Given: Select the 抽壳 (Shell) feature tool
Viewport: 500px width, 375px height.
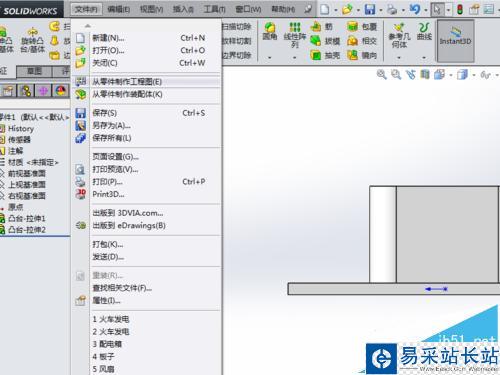Looking at the screenshot, I should coord(325,55).
